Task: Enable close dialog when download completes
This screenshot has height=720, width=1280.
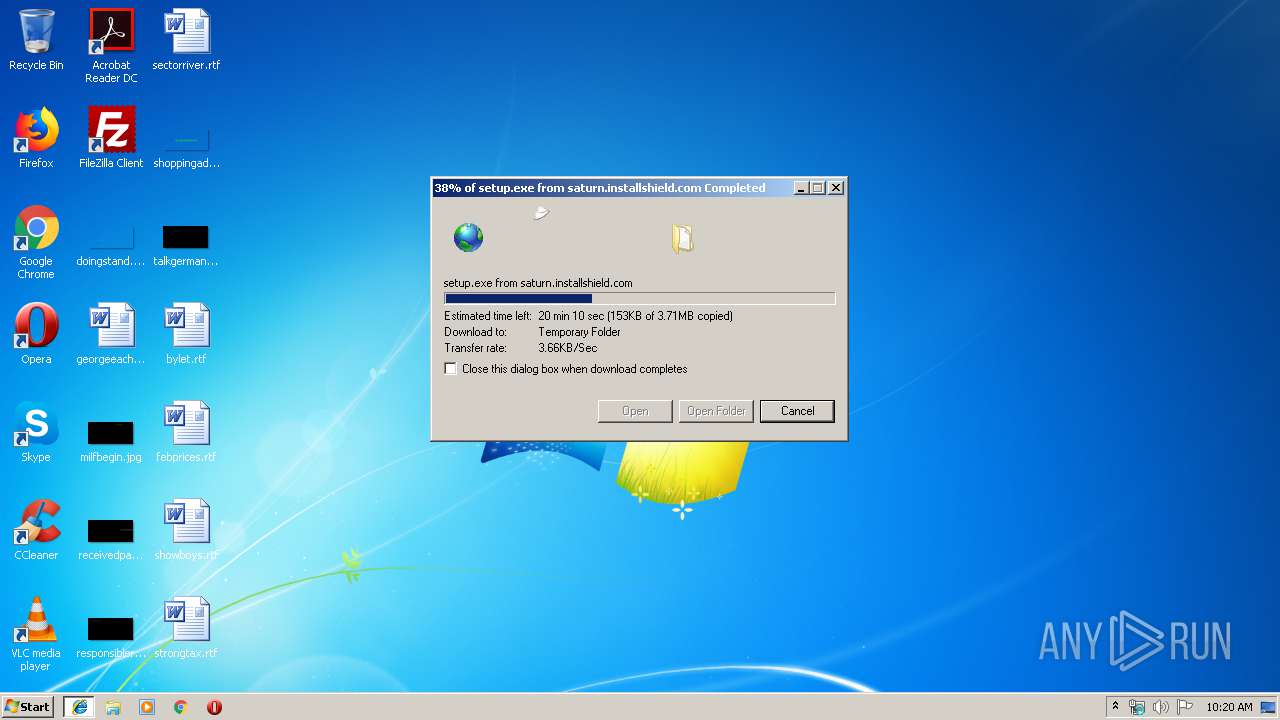Action: tap(451, 369)
